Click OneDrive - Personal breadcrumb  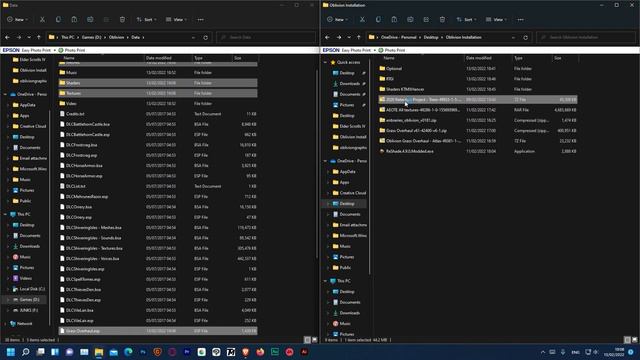(x=398, y=37)
